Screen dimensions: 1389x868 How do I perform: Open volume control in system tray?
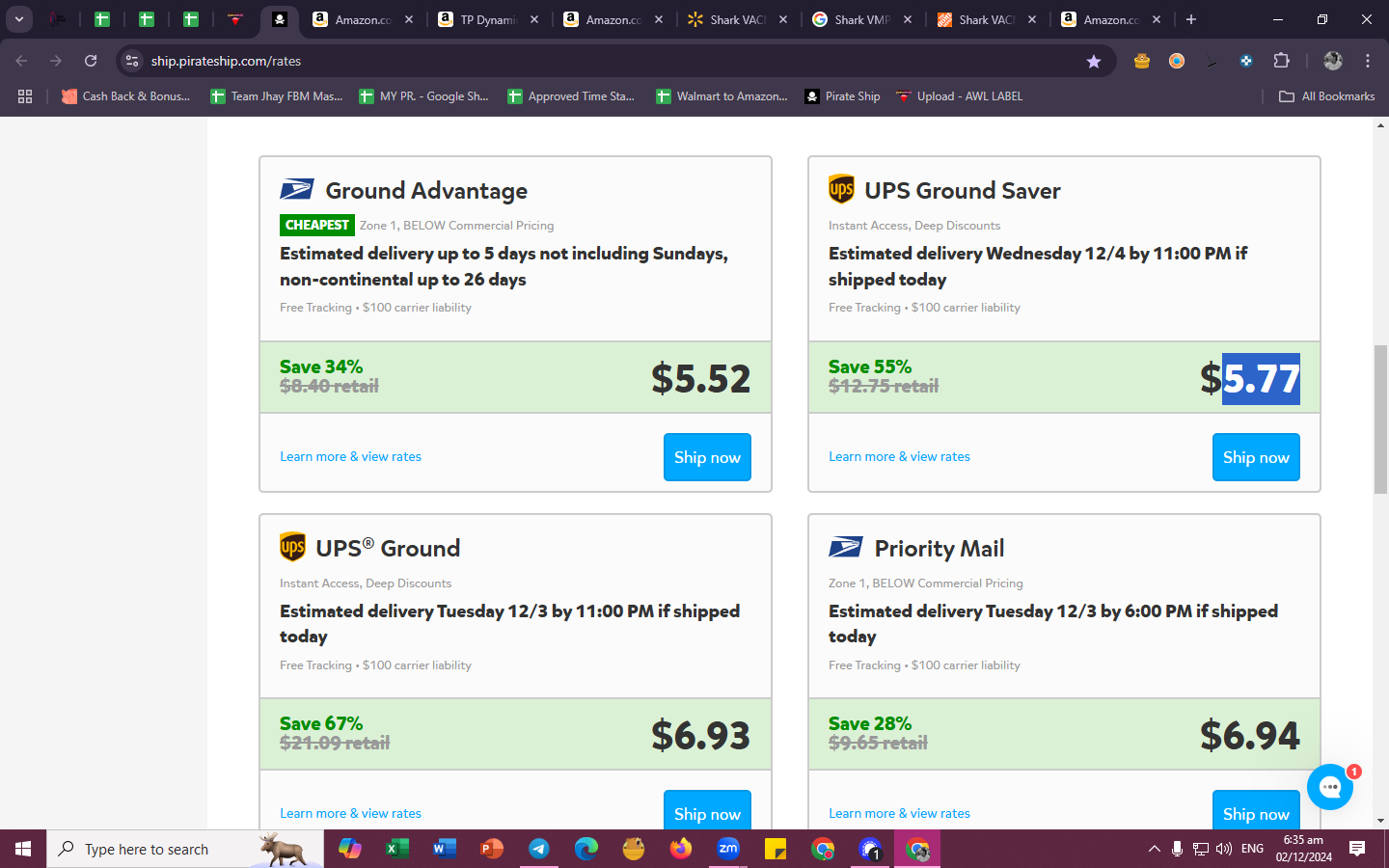tap(1224, 849)
